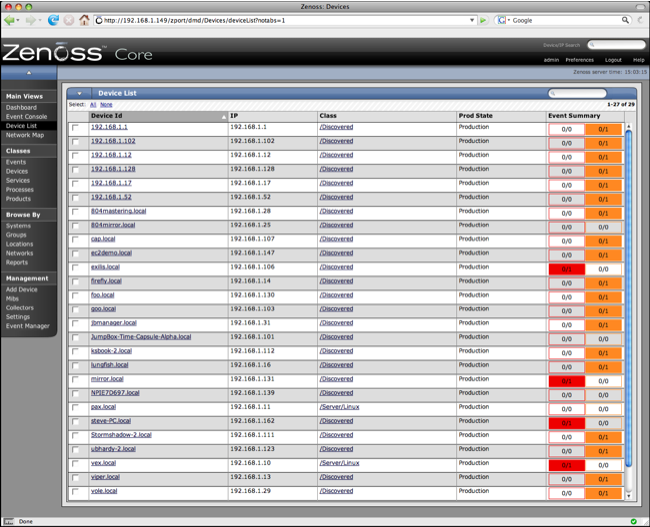Open the NPIE7D697.local device link
650x527 pixels.
tap(115, 393)
